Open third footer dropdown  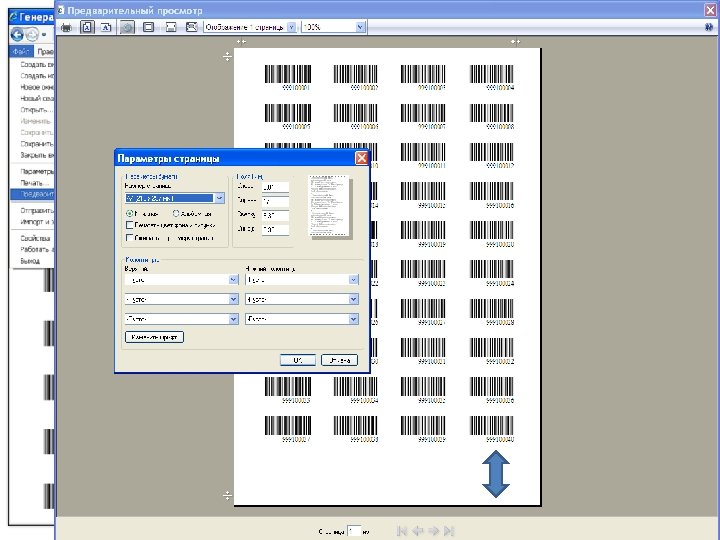353,319
